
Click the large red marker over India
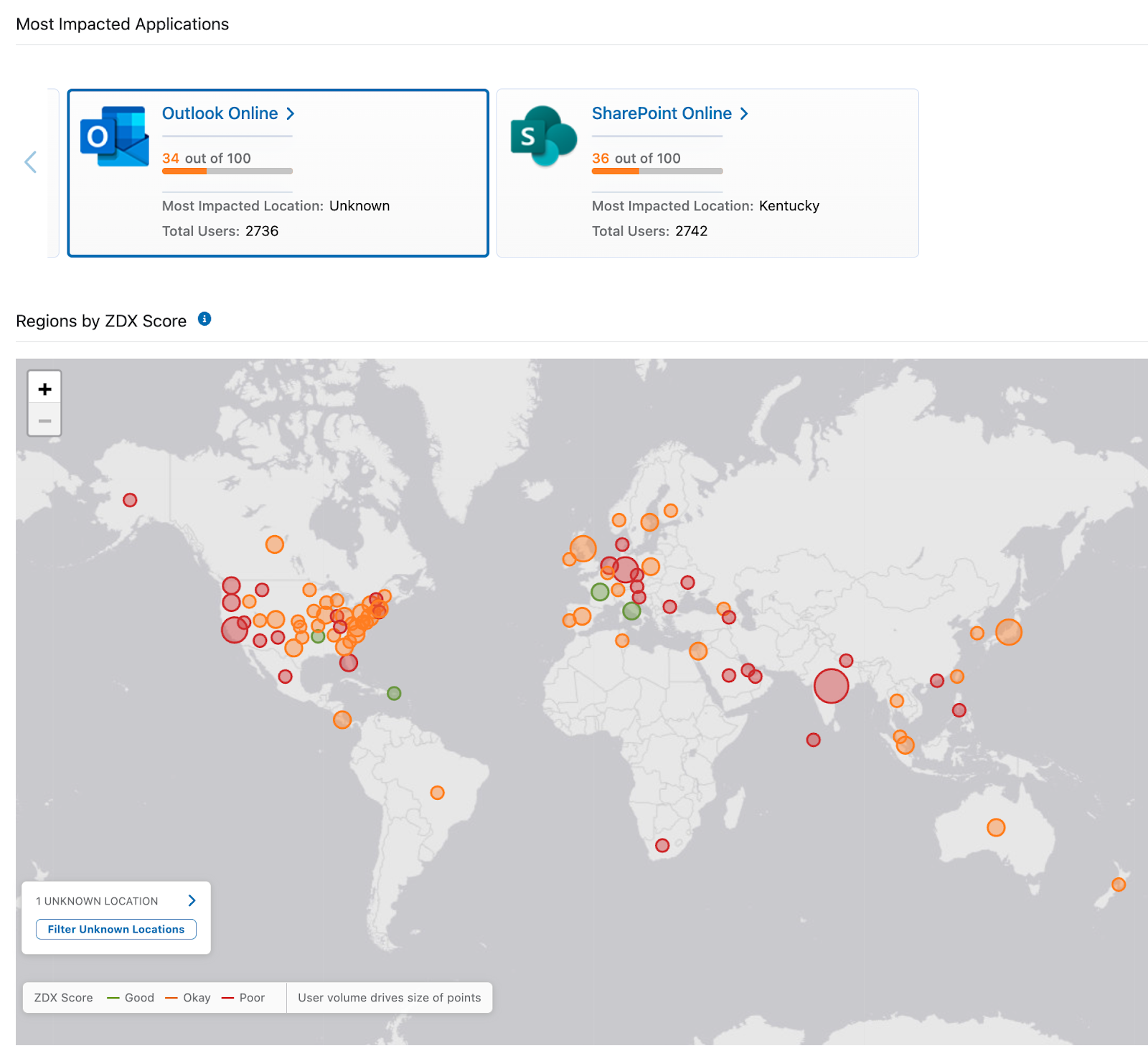[831, 686]
